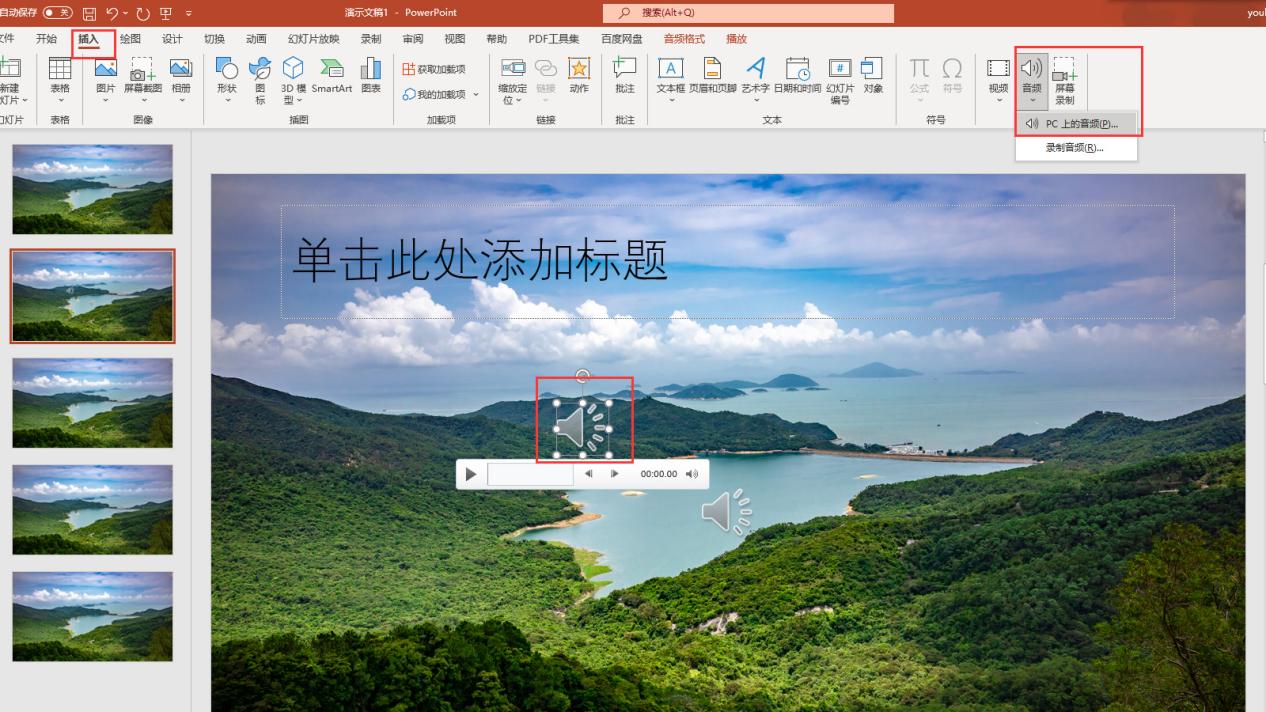Open 我的加载项 add-ins dropdown arrow
The image size is (1266, 712).
pos(476,95)
